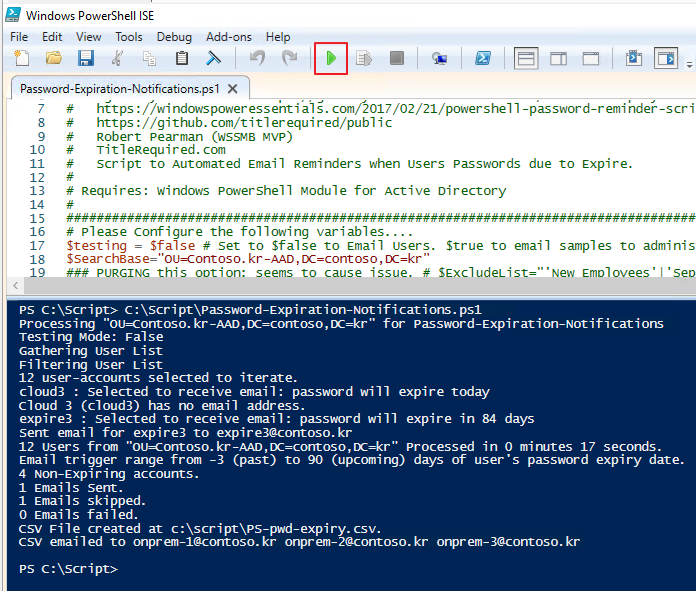Viewport: 696px width, 591px height.
Task: Click the 'Requires: Windows PowerShell Module' comment
Action: [286, 191]
